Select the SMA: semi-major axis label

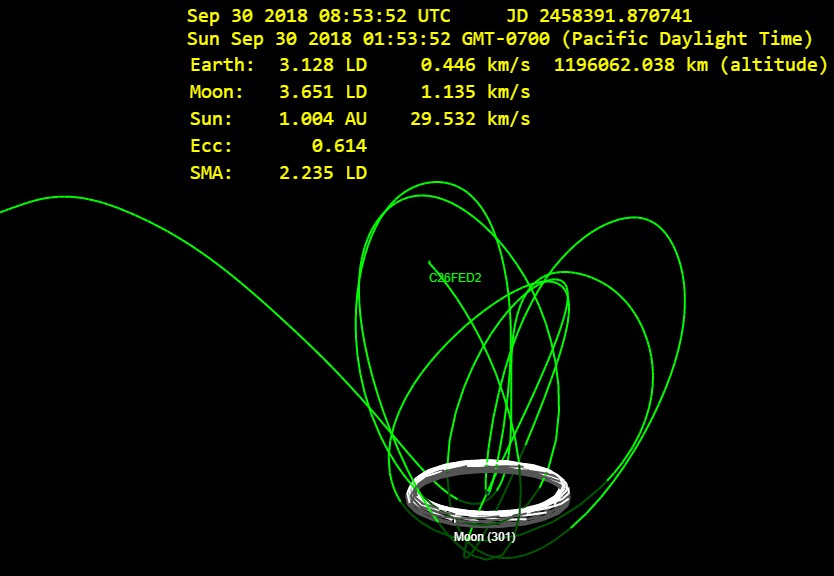tap(210, 173)
